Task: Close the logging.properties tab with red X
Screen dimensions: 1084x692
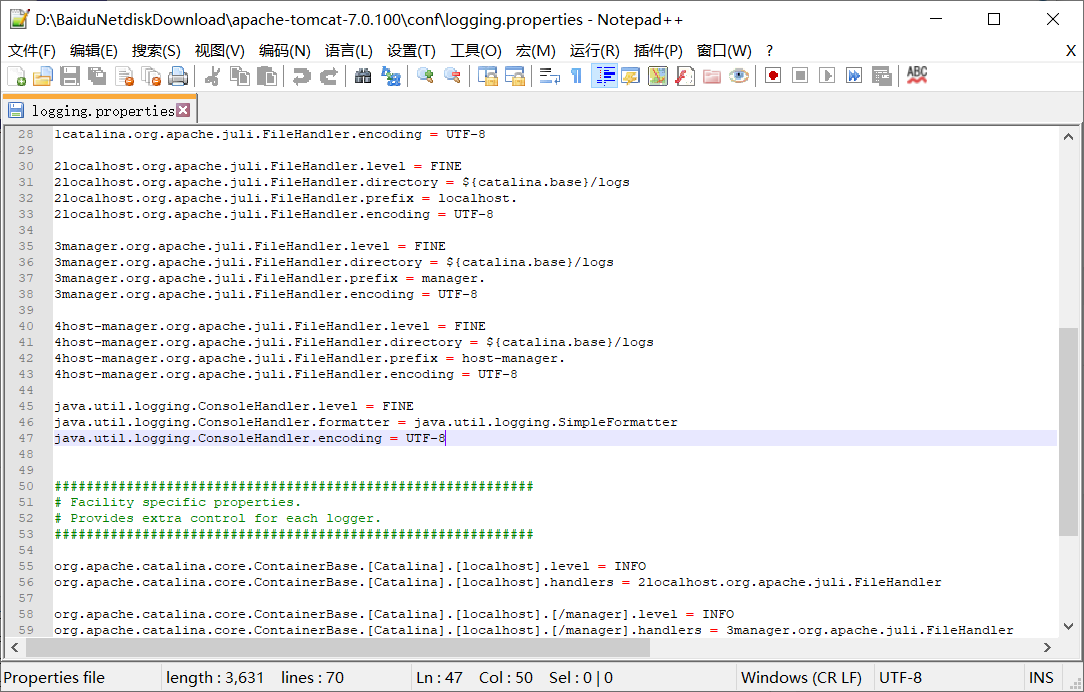Action: pyautogui.click(x=183, y=110)
